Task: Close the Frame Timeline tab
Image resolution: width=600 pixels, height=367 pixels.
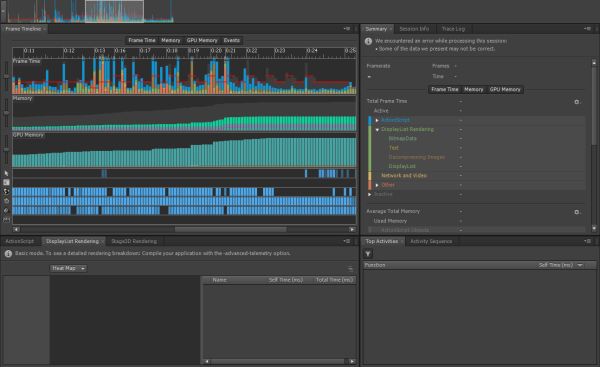Action: tap(45, 29)
